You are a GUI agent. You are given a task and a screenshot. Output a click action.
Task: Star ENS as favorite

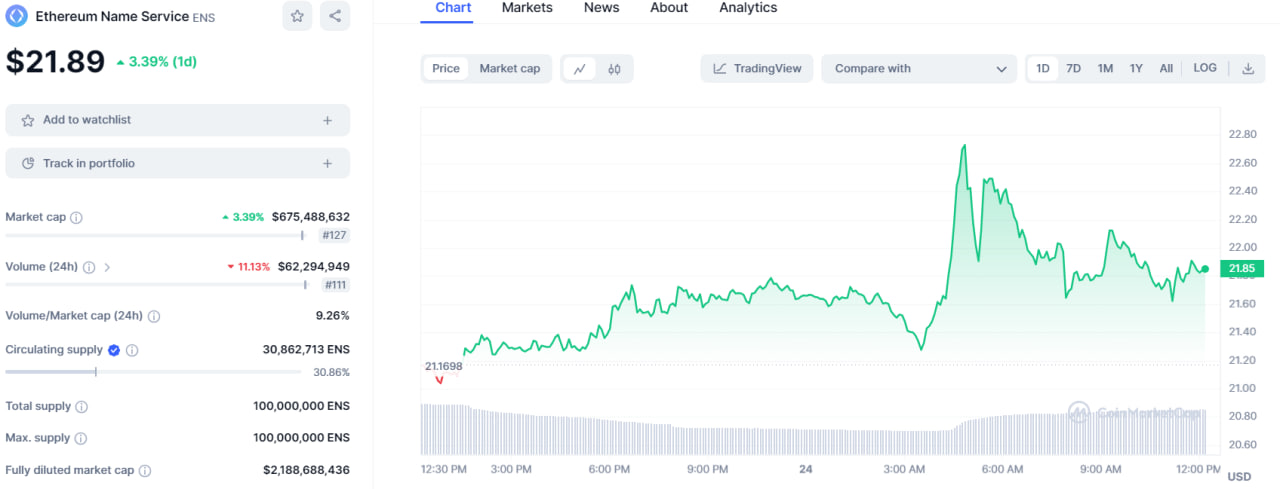(297, 16)
